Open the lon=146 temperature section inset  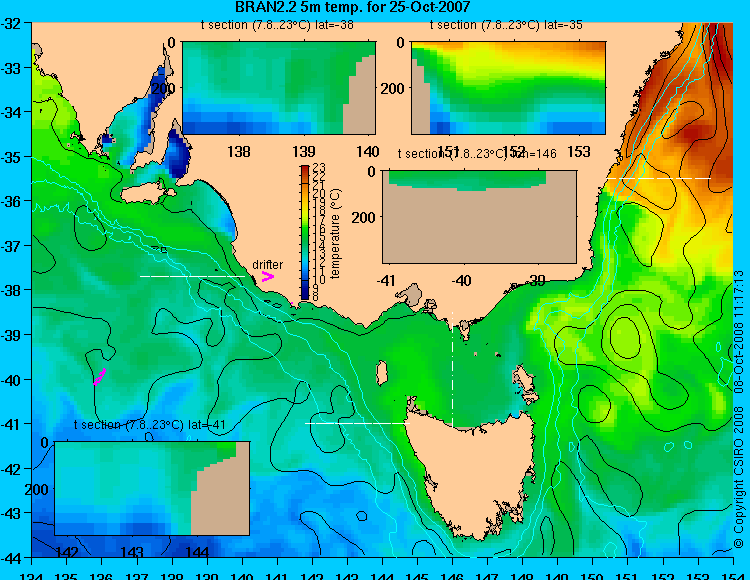point(479,217)
